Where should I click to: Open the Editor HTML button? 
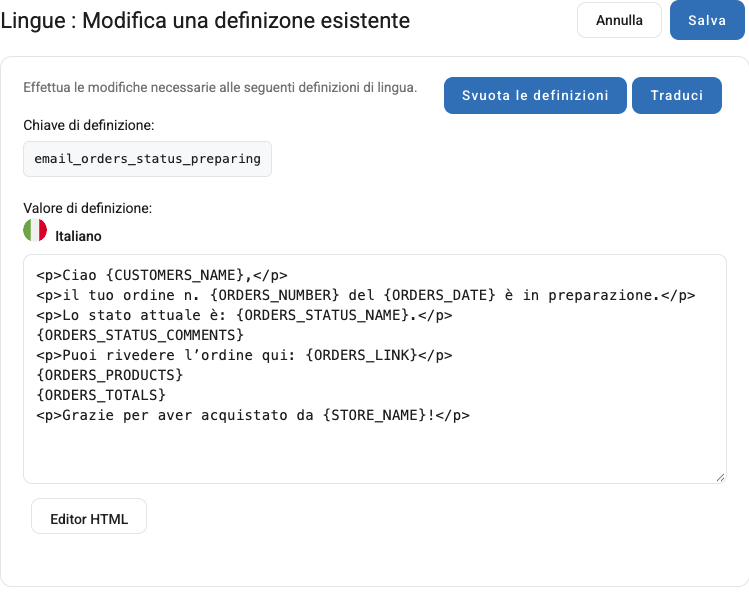click(89, 516)
